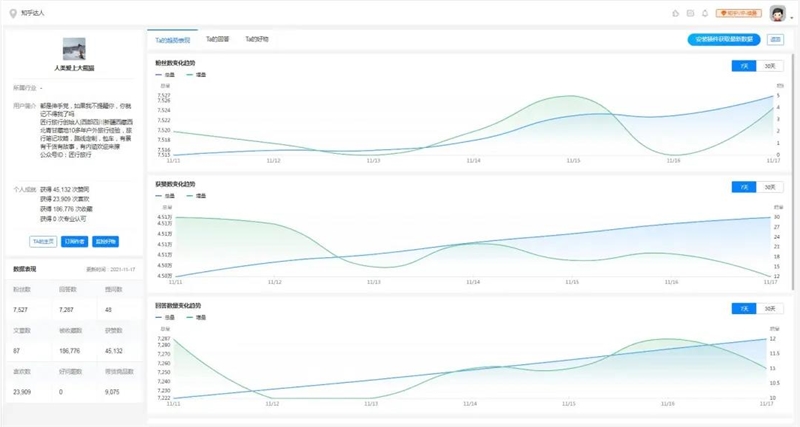Click the thumbs-up icon in top bar
Image resolution: width=800 pixels, height=427 pixels.
676,13
